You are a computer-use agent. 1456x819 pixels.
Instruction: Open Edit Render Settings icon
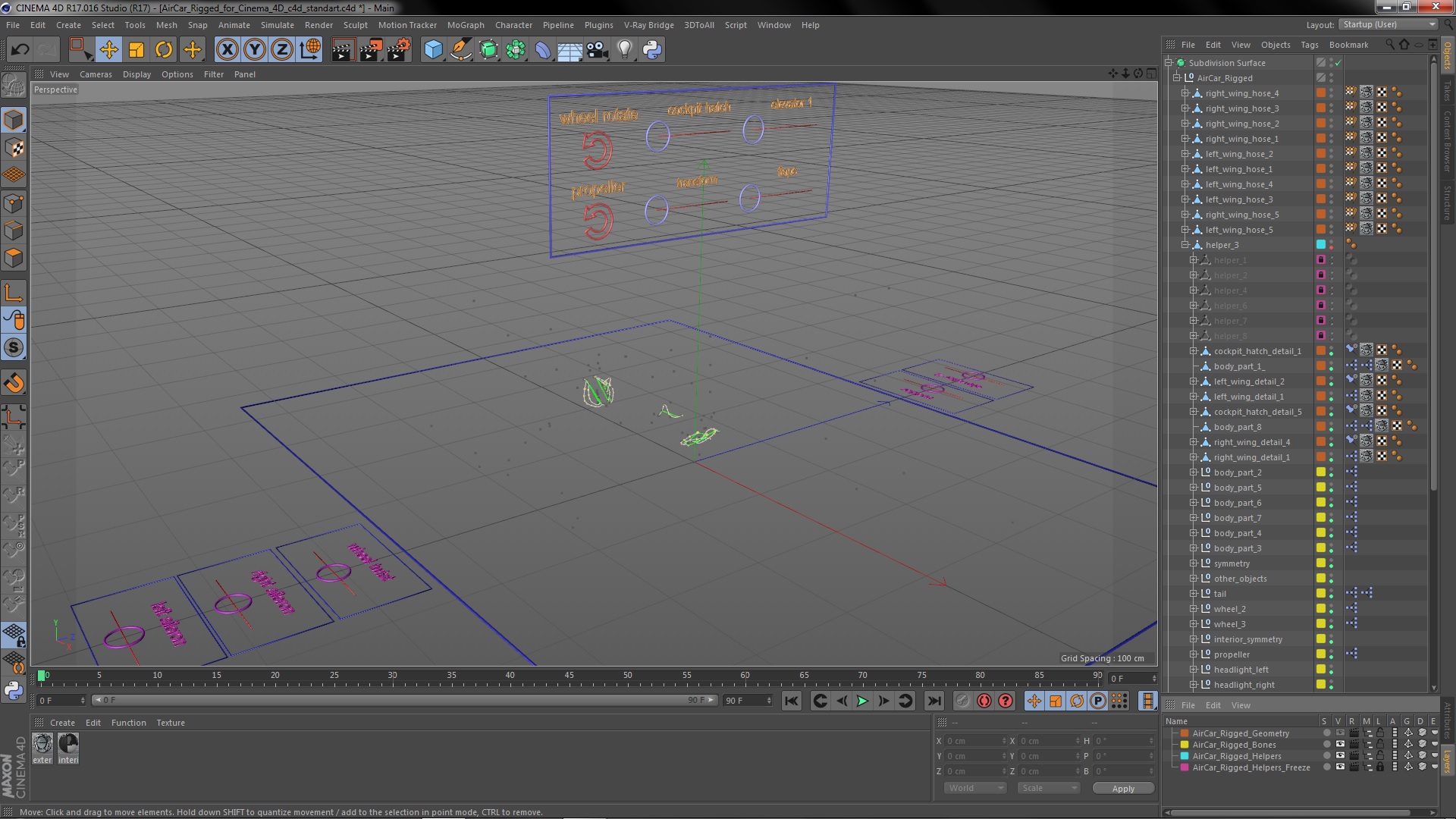(x=398, y=50)
